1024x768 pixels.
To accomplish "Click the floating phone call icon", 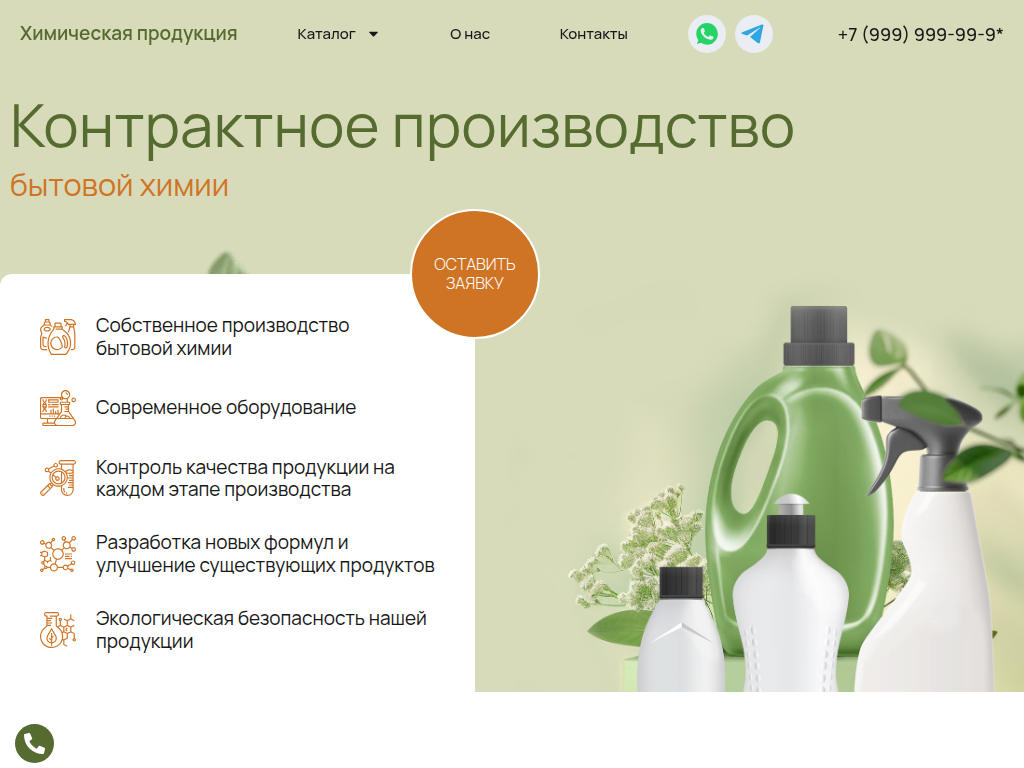I will tap(36, 743).
